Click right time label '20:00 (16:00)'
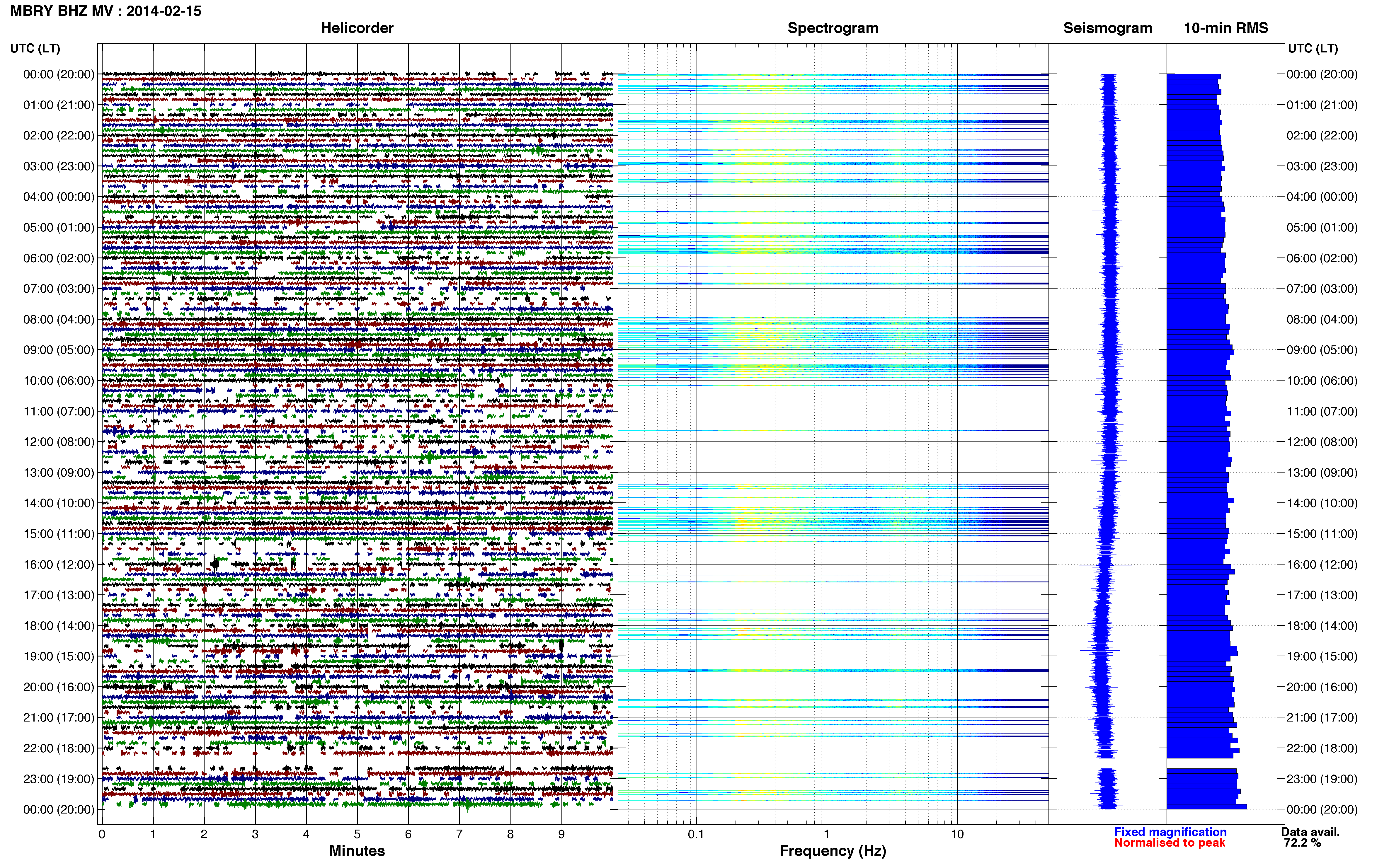The height and width of the screenshot is (868, 1389). (1322, 687)
